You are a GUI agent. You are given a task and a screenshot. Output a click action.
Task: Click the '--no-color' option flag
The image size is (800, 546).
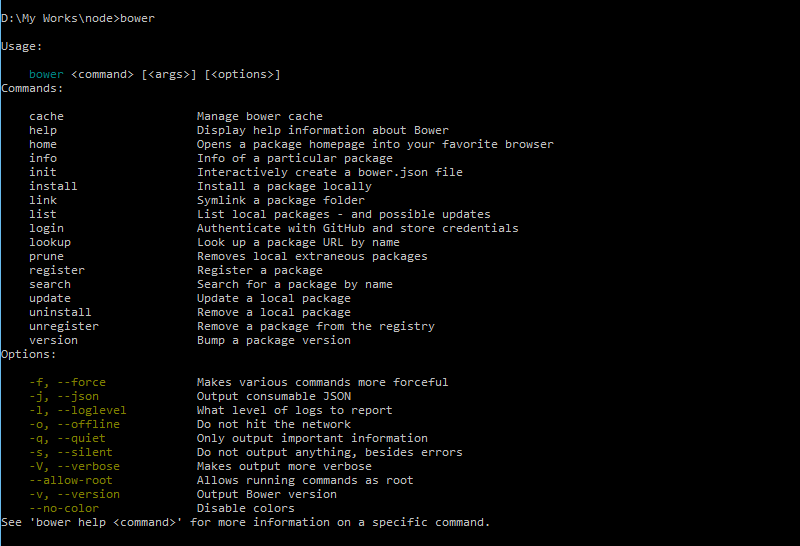[x=64, y=508]
